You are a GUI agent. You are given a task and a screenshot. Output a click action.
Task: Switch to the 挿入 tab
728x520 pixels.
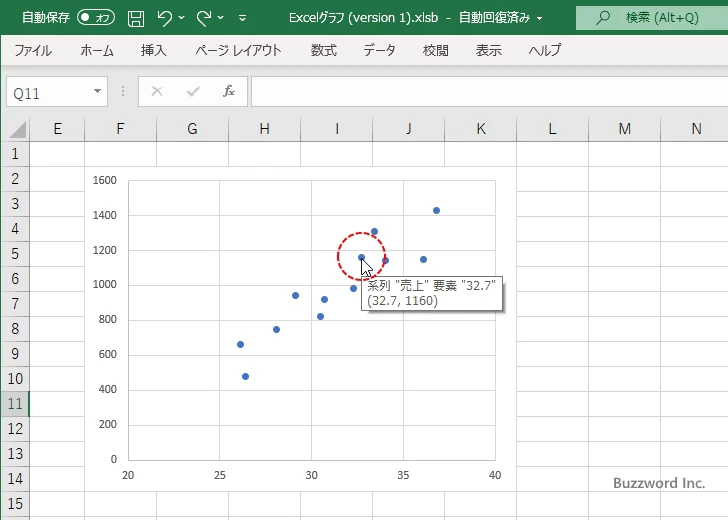coord(154,50)
